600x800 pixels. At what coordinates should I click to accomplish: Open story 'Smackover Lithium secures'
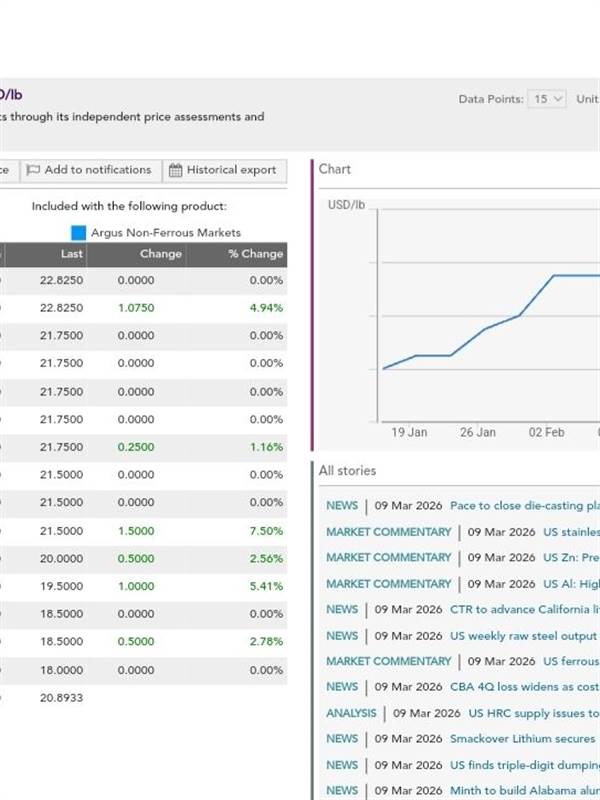pyautogui.click(x=522, y=739)
